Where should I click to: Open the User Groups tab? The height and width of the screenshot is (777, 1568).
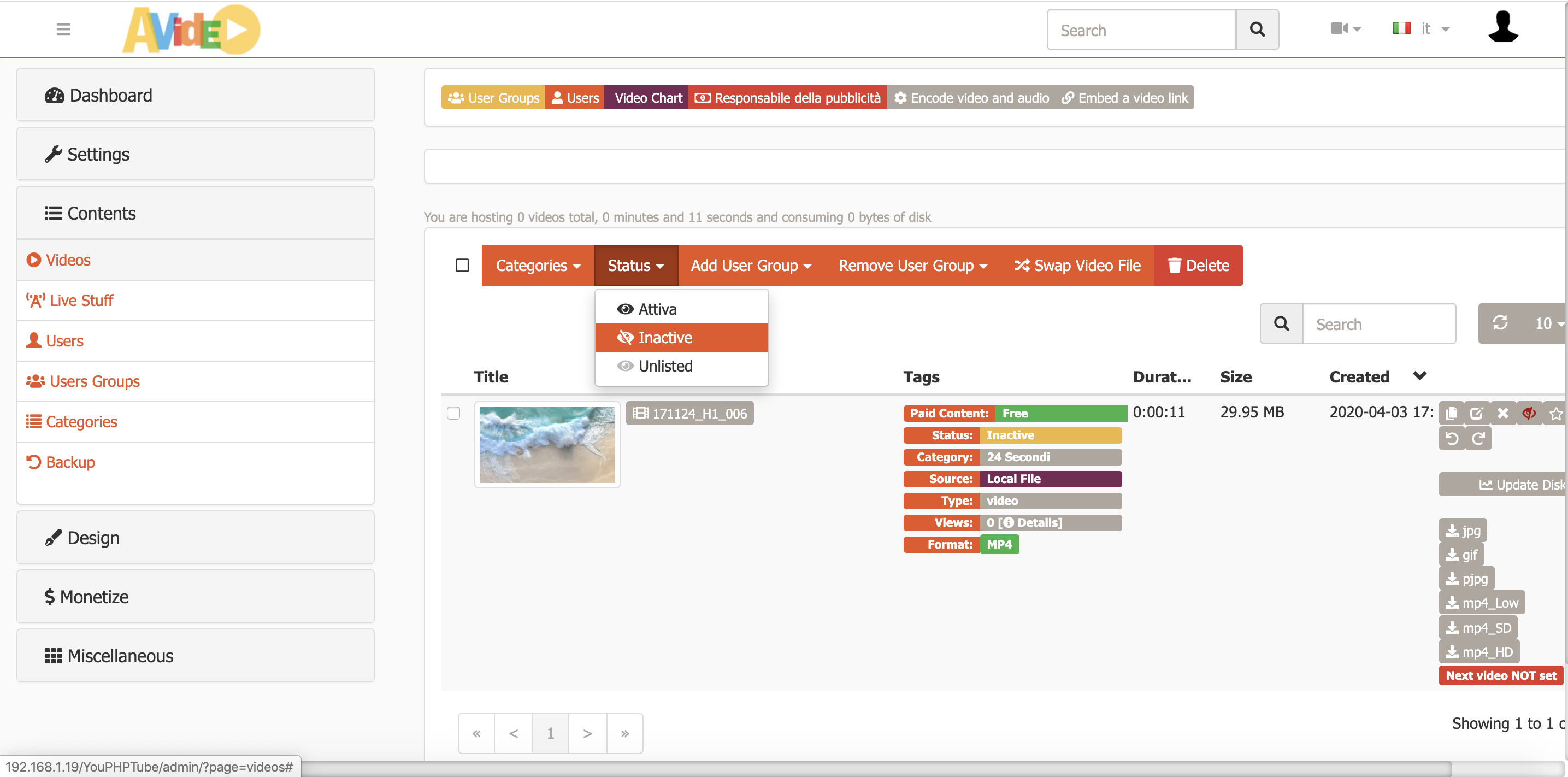pyautogui.click(x=494, y=97)
